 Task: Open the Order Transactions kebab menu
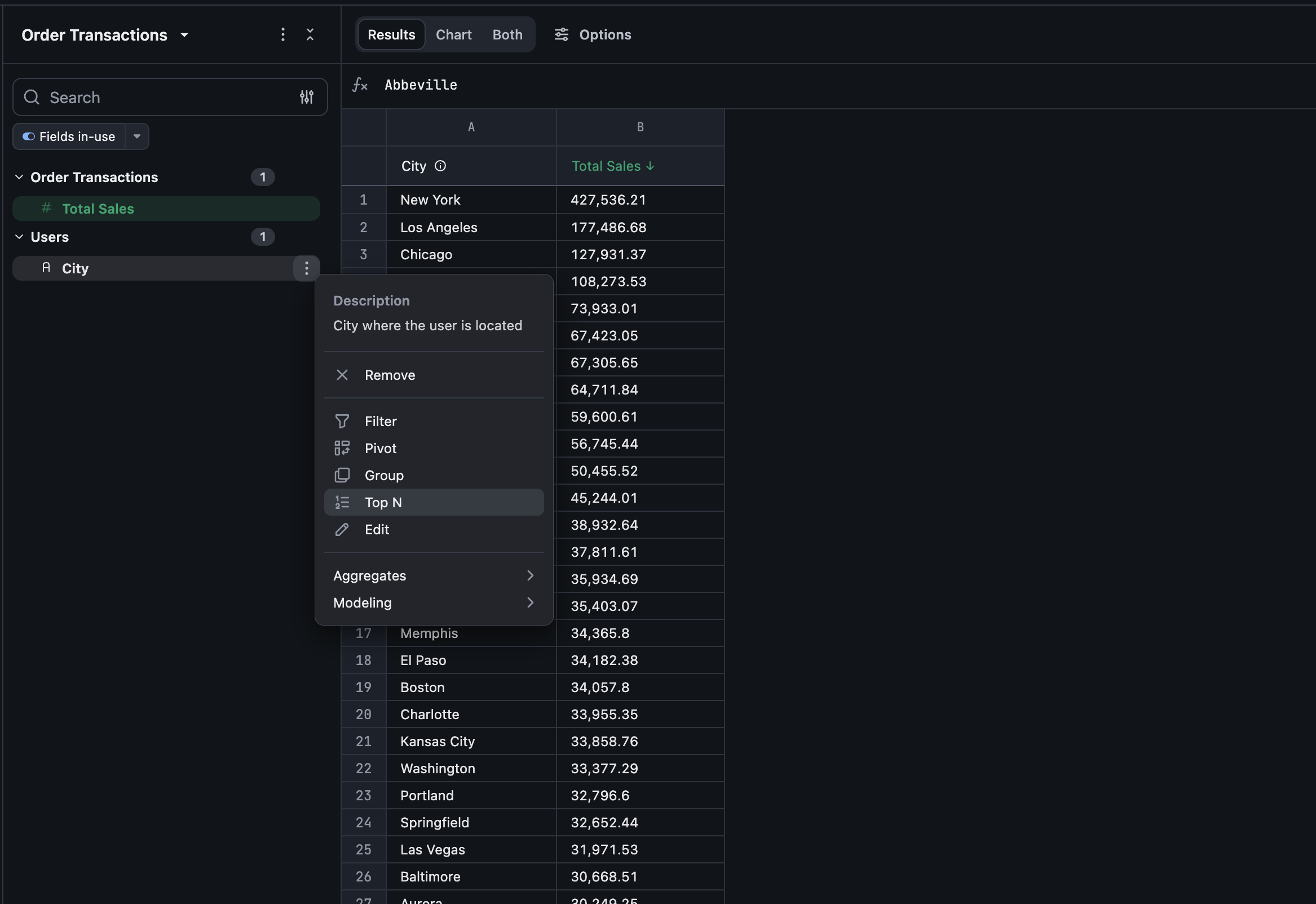pyautogui.click(x=282, y=34)
